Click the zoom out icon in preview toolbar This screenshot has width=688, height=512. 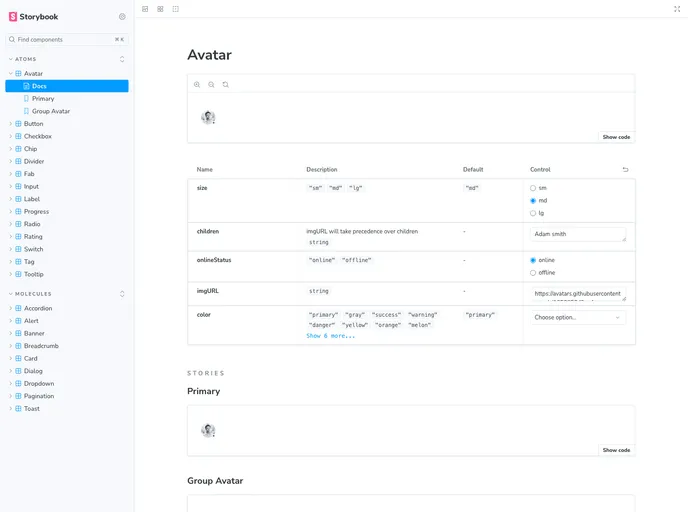pos(211,84)
